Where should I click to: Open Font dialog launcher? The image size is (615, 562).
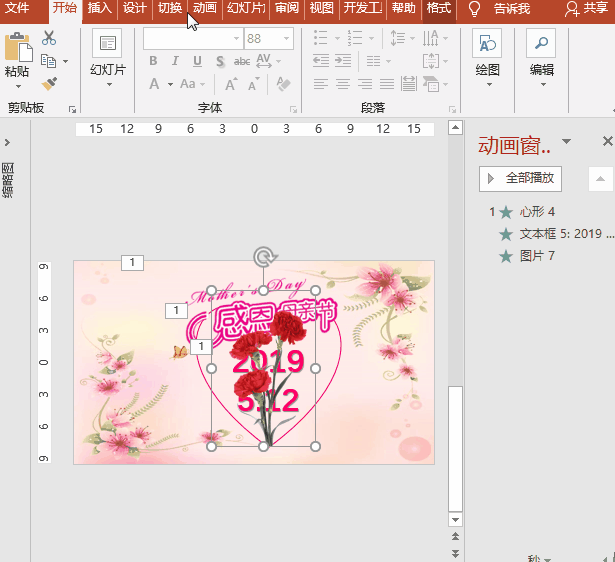pyautogui.click(x=293, y=109)
